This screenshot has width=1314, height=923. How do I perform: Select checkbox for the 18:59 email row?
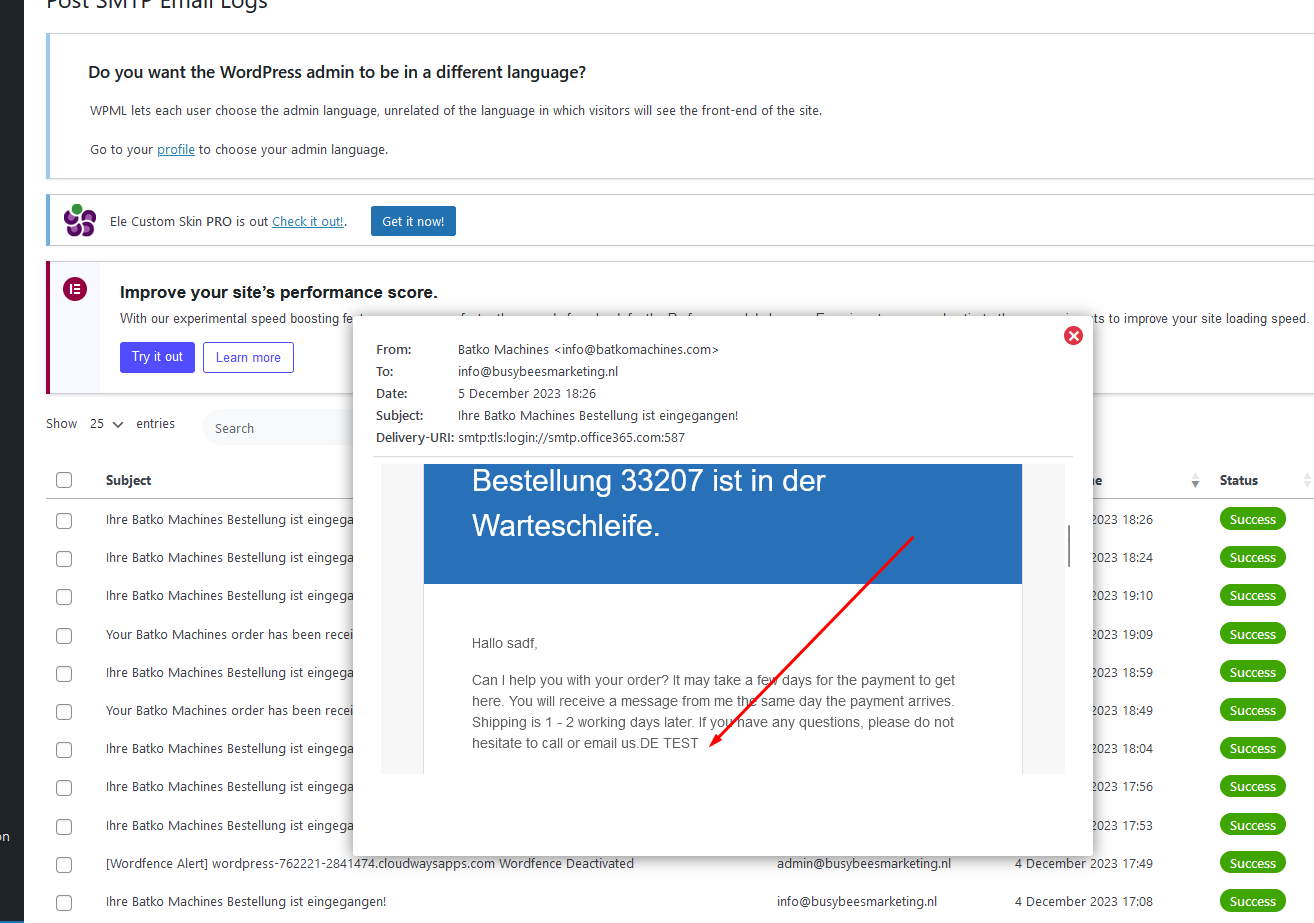coord(64,673)
